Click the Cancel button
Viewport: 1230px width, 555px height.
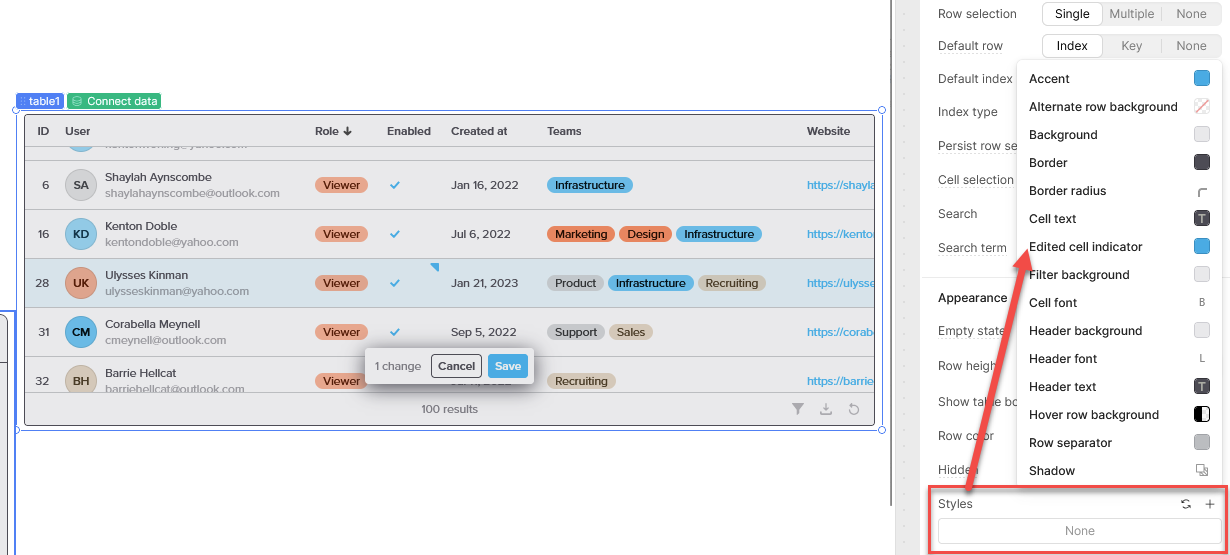tap(456, 366)
